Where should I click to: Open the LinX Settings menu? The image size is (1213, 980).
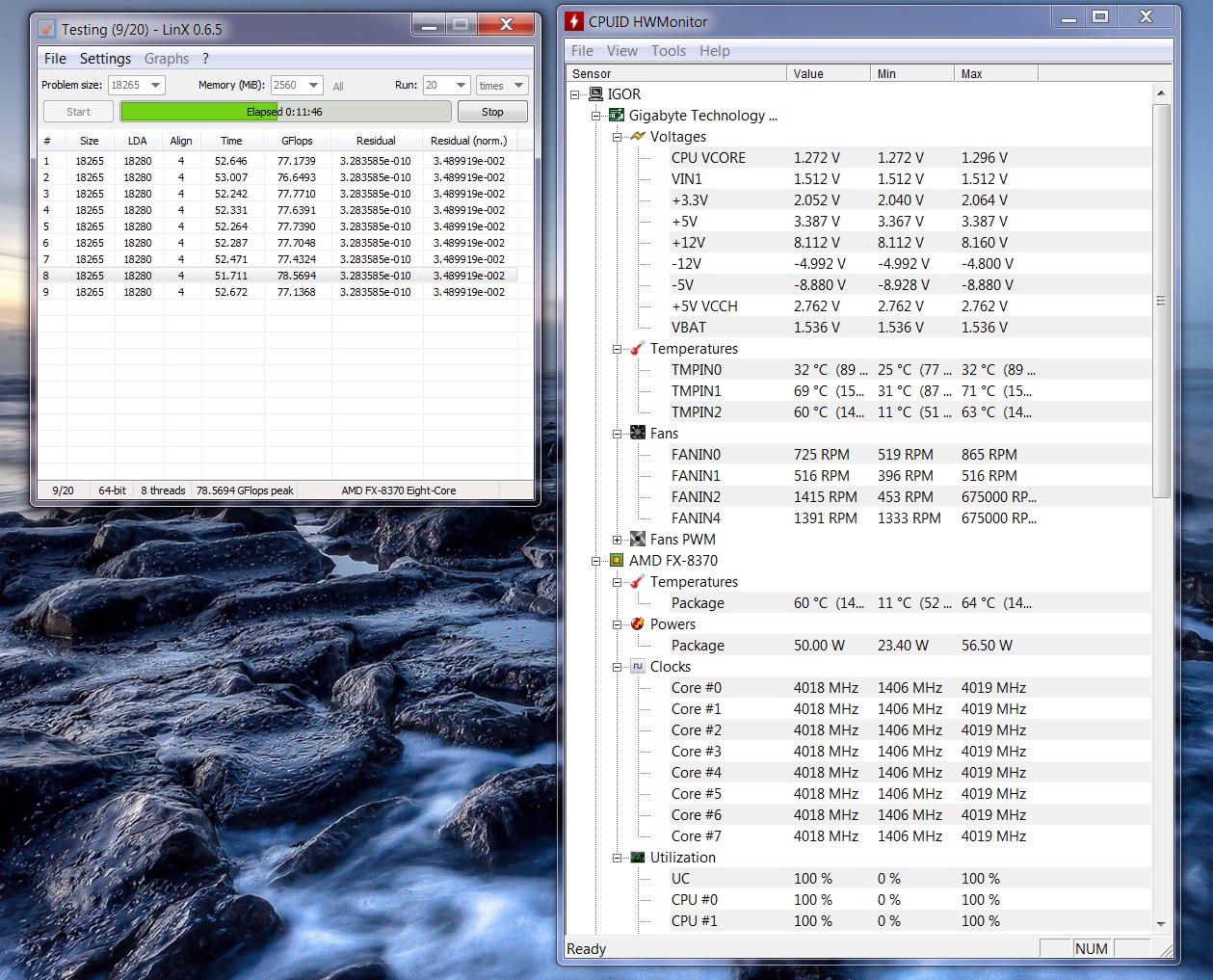(105, 59)
